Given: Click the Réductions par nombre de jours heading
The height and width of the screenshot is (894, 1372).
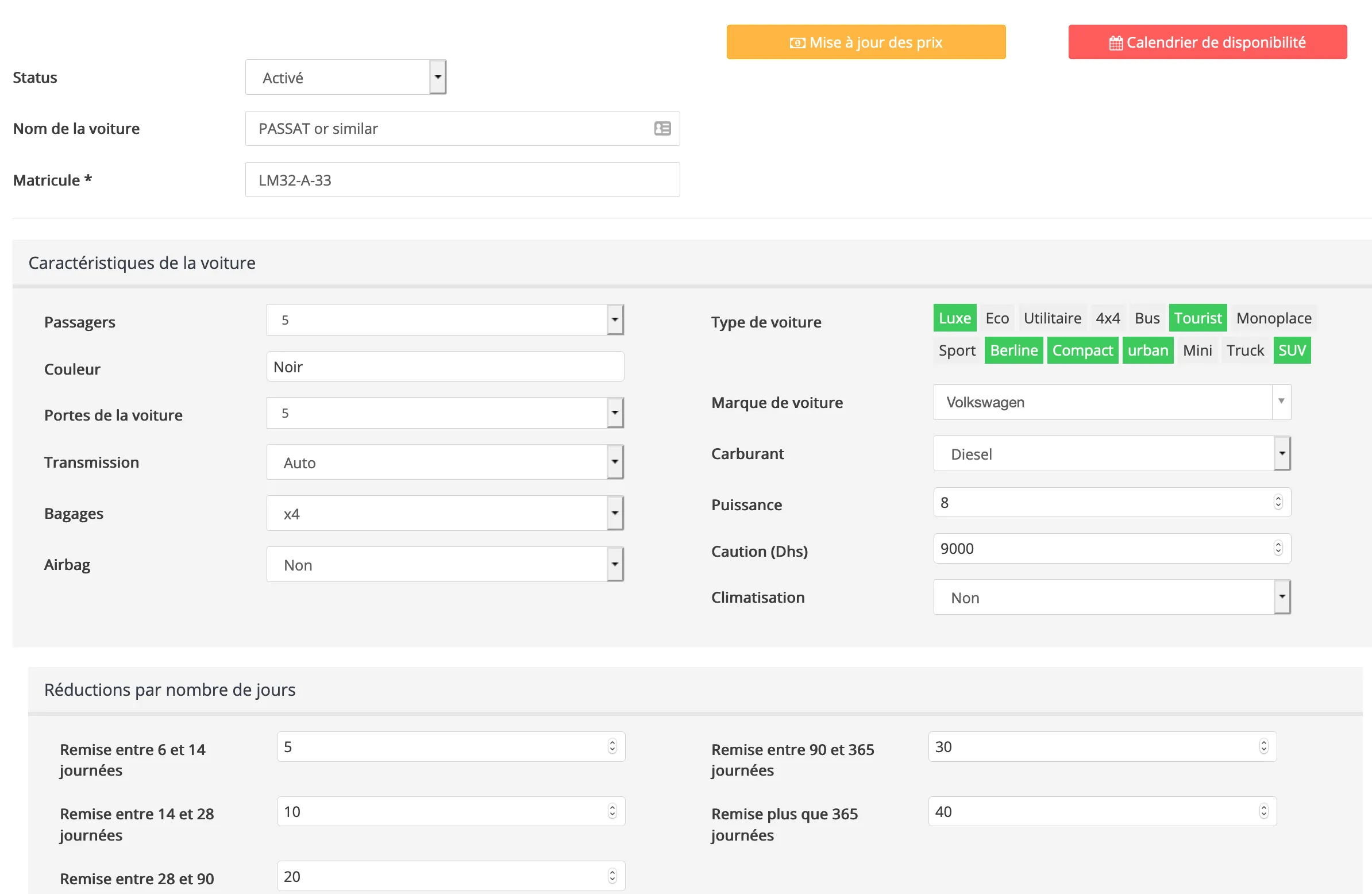Looking at the screenshot, I should point(169,690).
